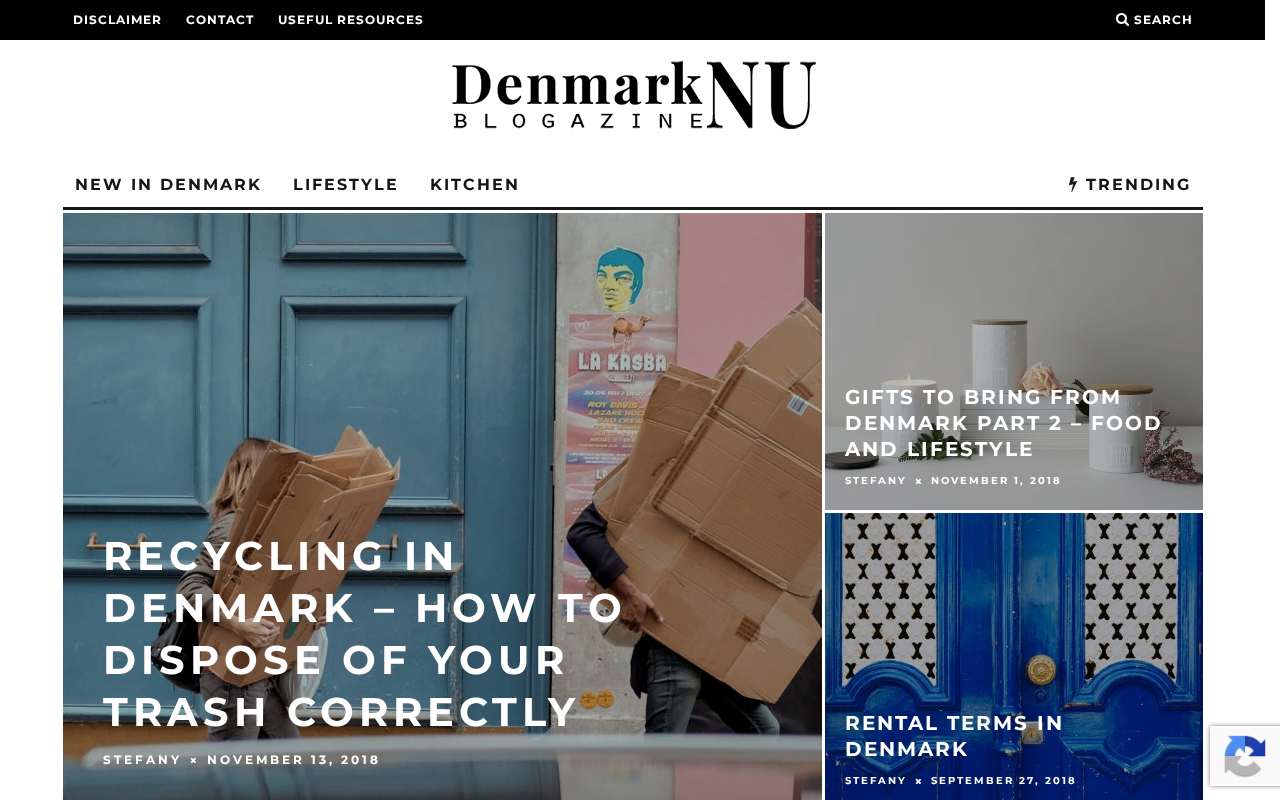Open Gifts to Bring from Denmark Part 2 article
This screenshot has height=800, width=1280.
1003,423
